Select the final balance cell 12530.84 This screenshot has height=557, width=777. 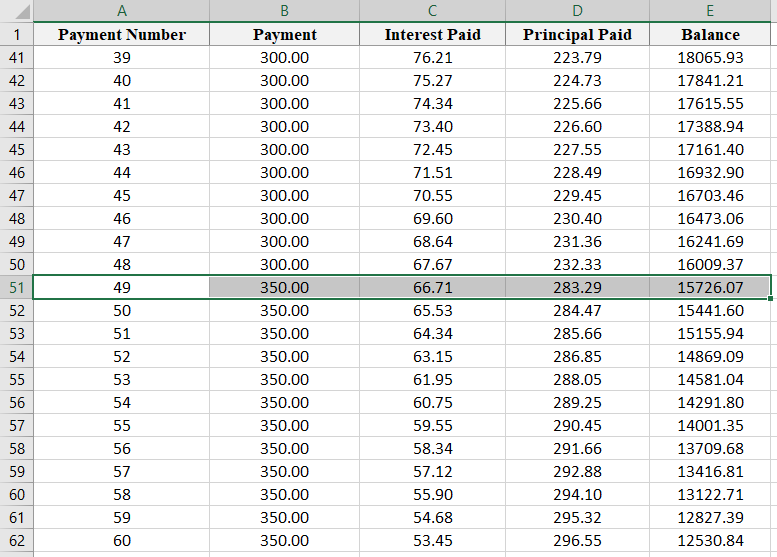tap(710, 540)
